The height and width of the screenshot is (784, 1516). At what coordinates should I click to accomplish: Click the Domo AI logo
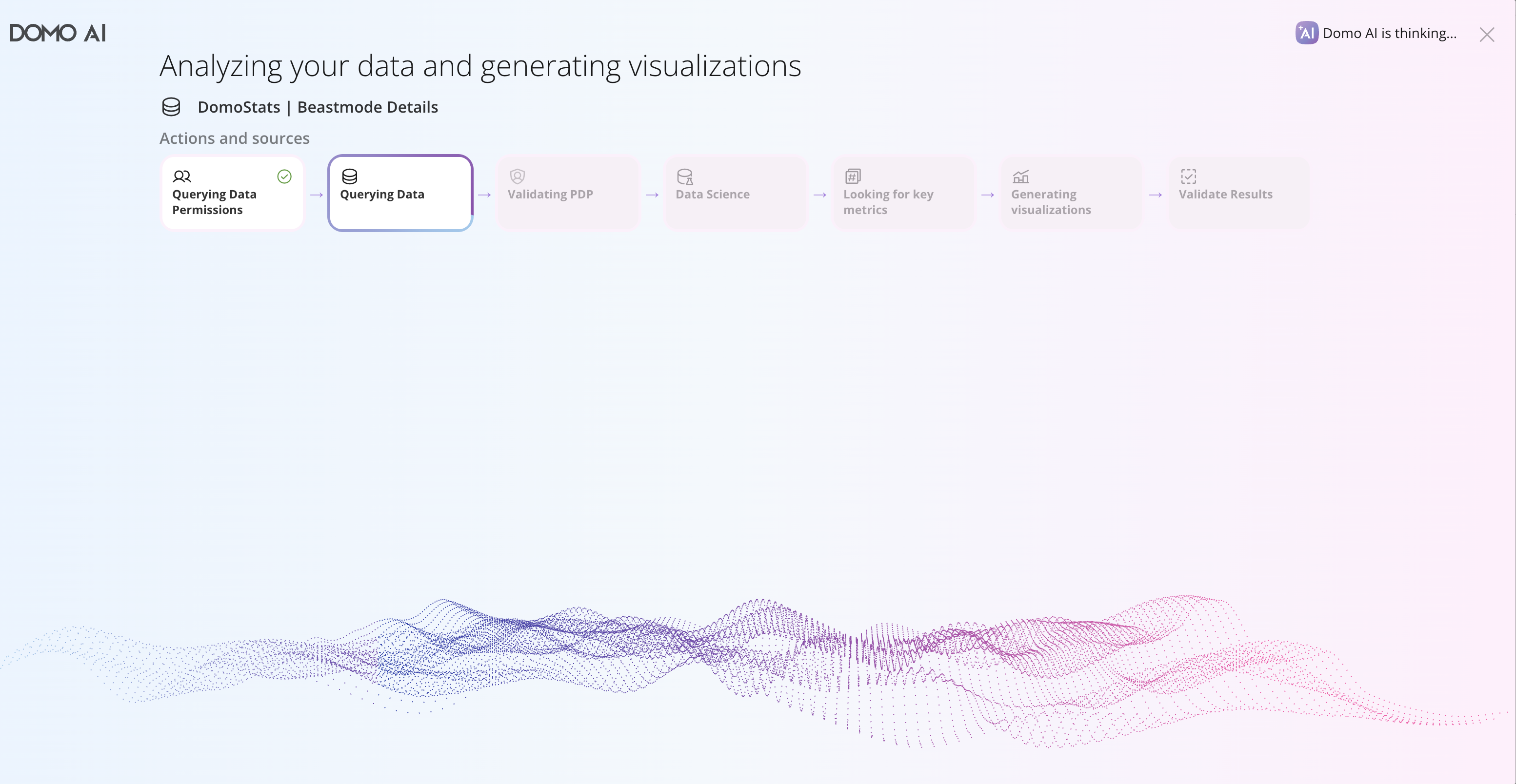[x=58, y=33]
